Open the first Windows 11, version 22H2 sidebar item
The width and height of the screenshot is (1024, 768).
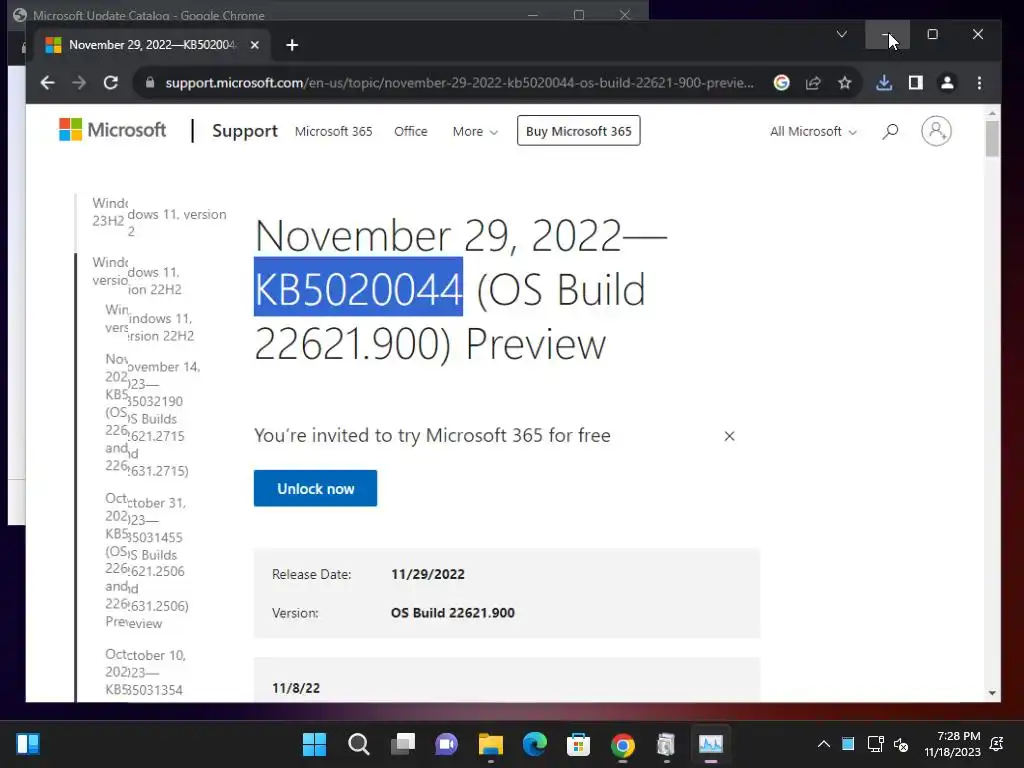click(x=137, y=276)
